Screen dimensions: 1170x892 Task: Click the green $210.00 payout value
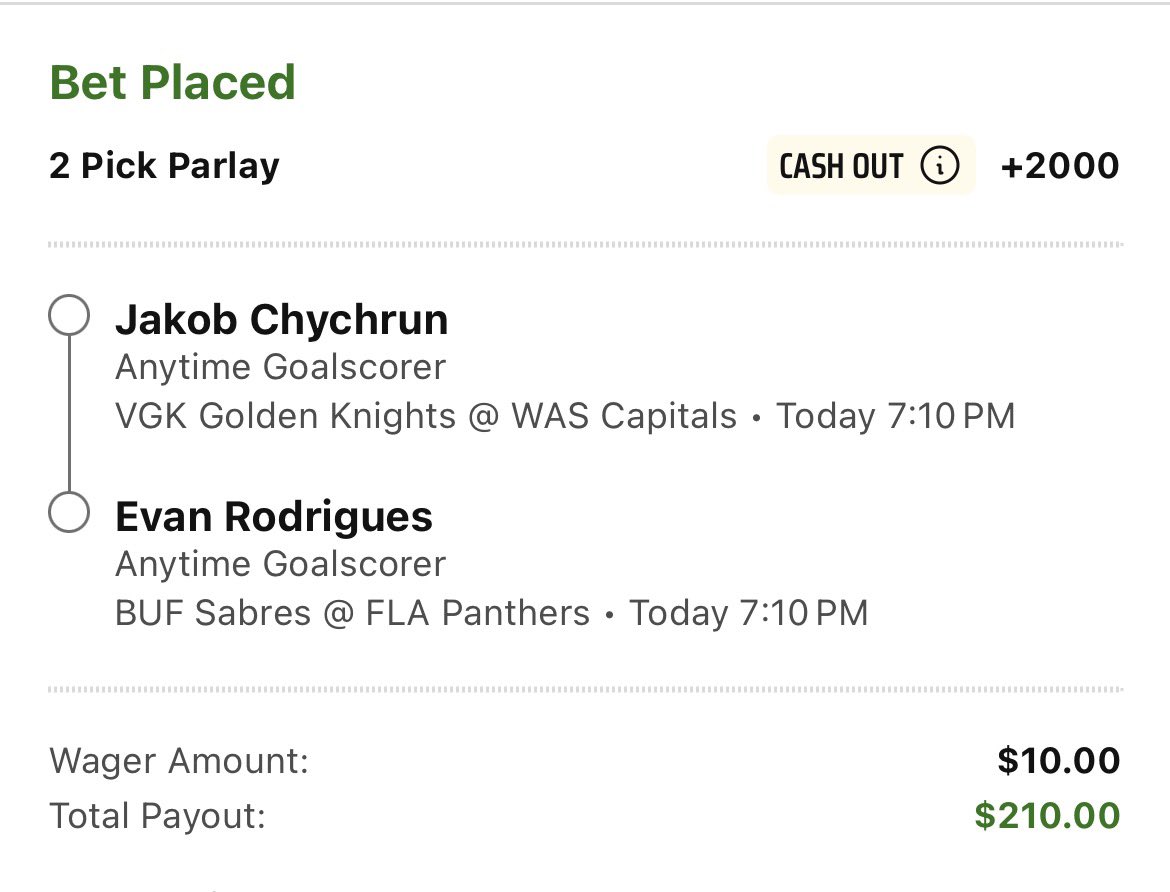pyautogui.click(x=1047, y=817)
